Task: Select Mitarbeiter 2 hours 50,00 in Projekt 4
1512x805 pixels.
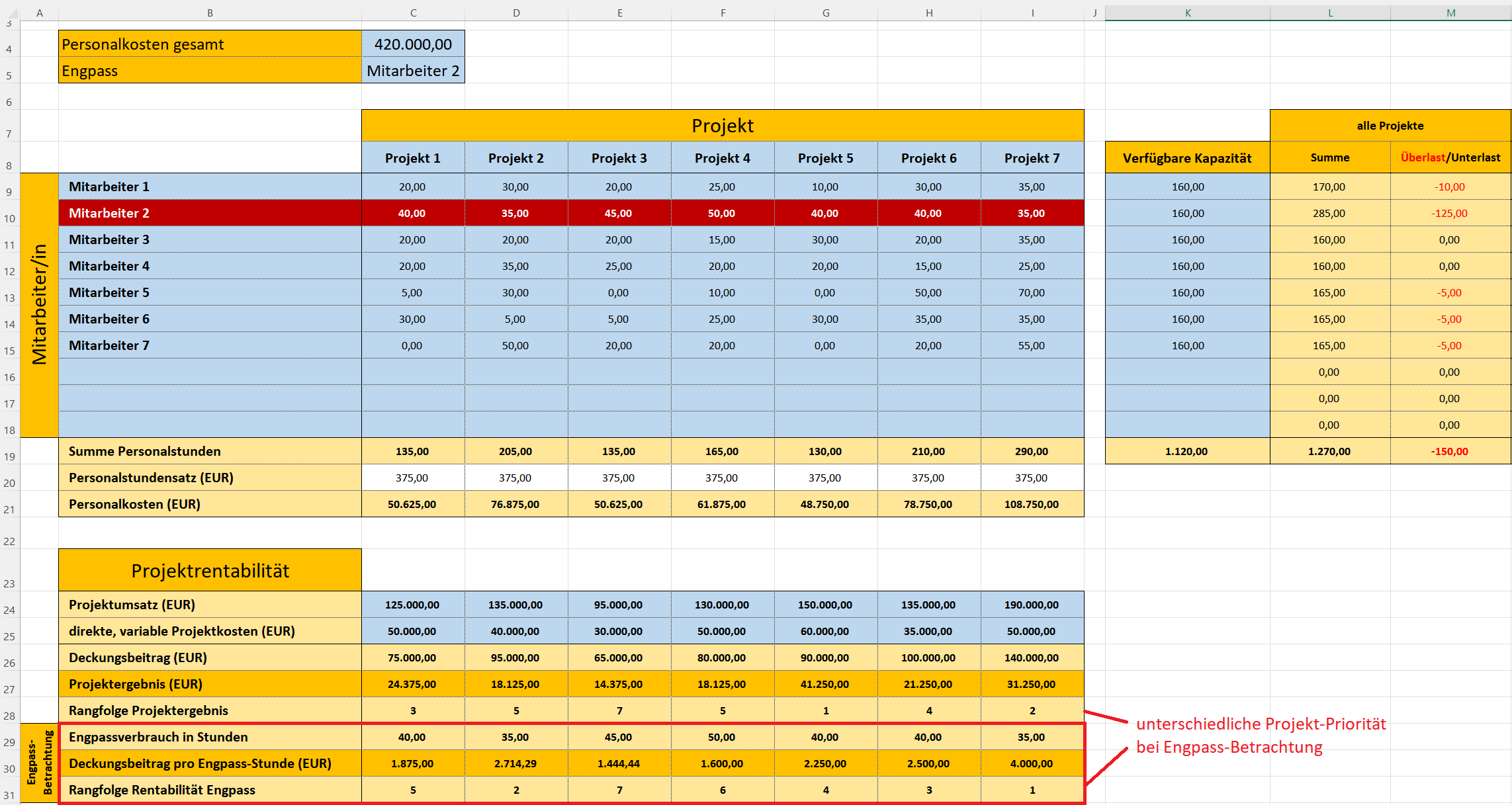Action: pos(723,213)
